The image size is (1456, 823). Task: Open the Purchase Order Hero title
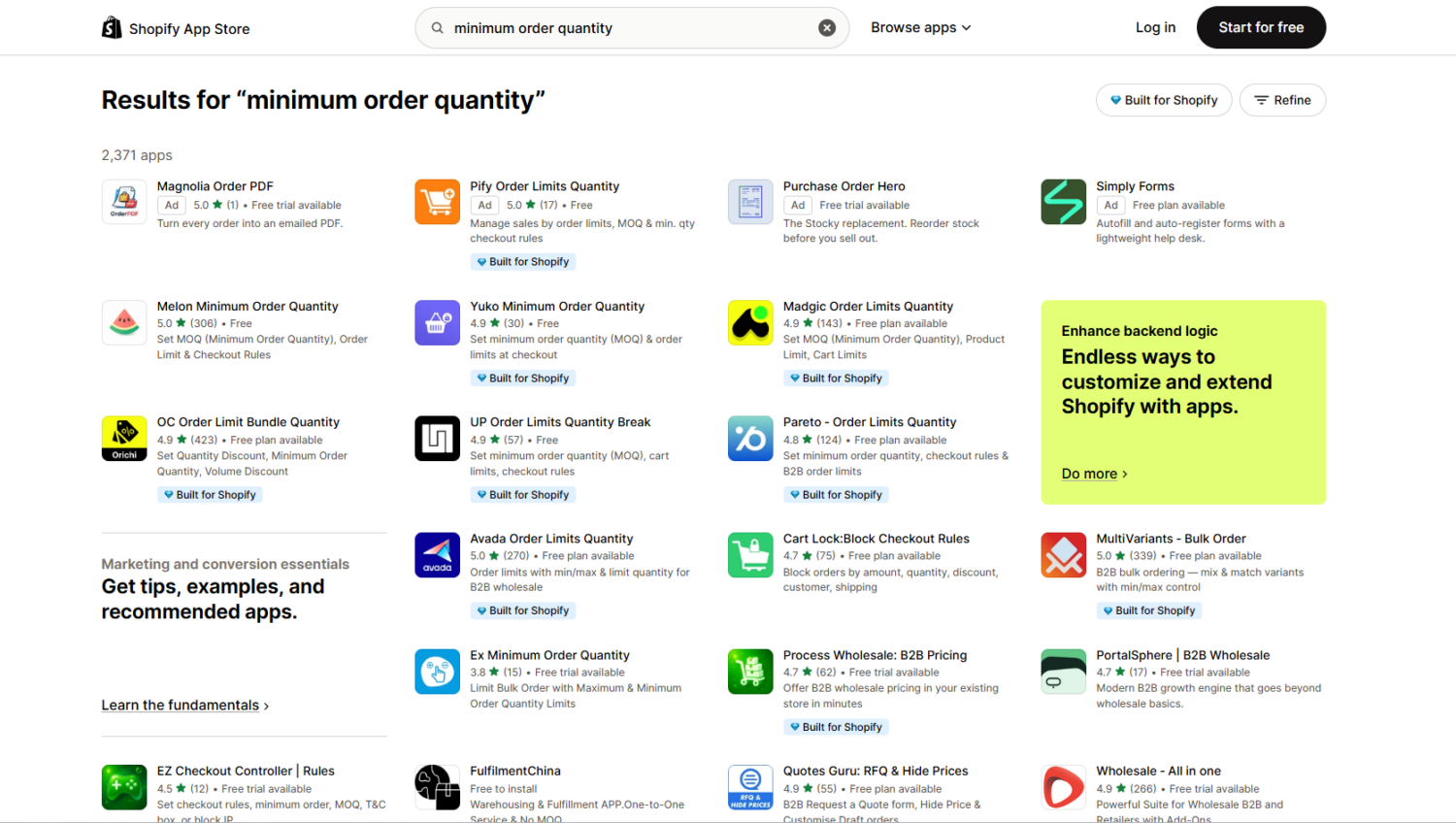point(844,186)
